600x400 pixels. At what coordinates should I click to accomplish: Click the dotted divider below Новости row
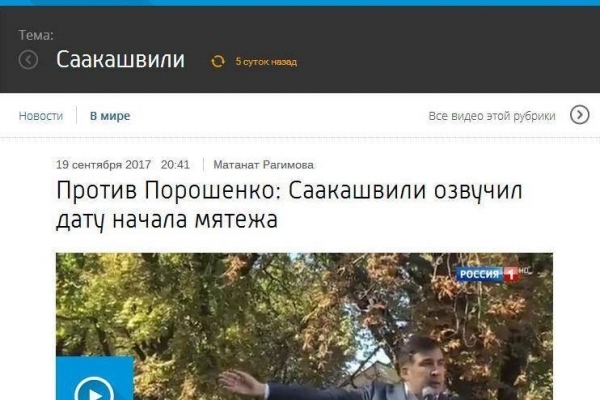pyautogui.click(x=300, y=137)
